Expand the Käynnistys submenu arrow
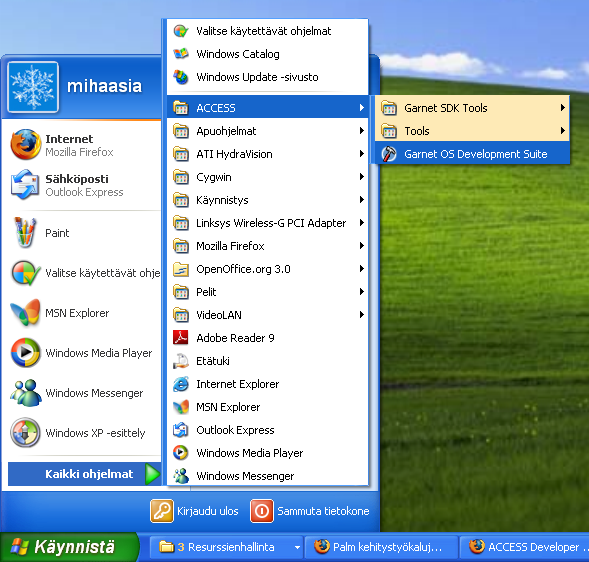Image resolution: width=589 pixels, height=562 pixels. 362,200
